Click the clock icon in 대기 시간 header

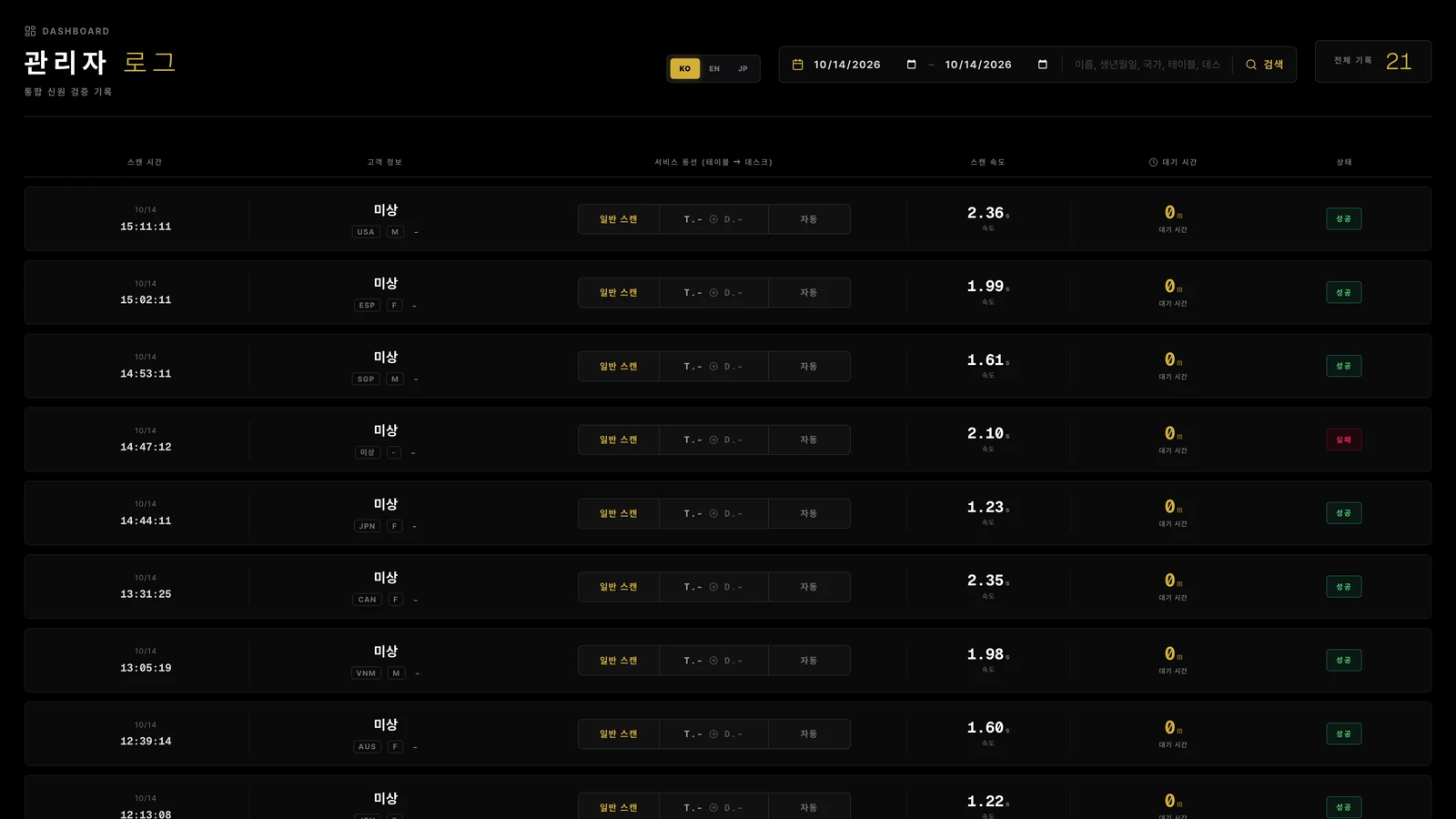pos(1153,162)
